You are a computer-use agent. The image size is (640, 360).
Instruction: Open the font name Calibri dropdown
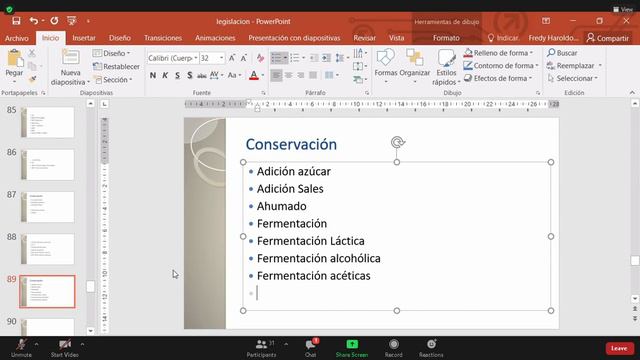[x=196, y=58]
